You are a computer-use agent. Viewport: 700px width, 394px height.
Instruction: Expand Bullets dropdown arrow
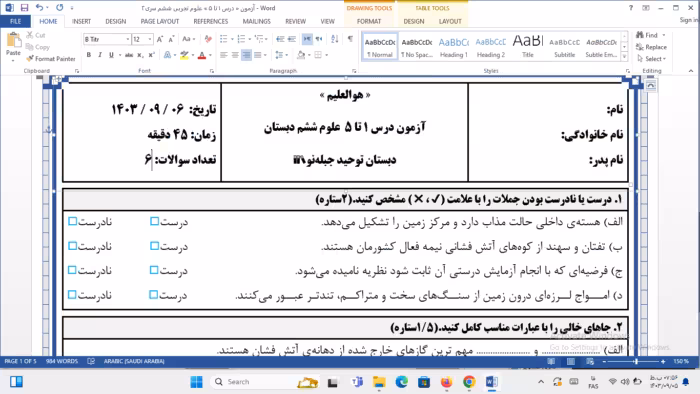[x=232, y=39]
